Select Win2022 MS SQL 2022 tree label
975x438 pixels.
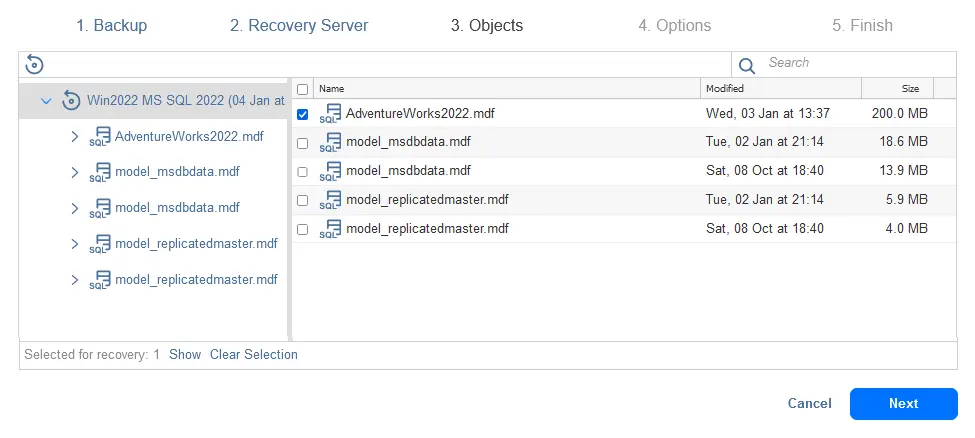185,100
